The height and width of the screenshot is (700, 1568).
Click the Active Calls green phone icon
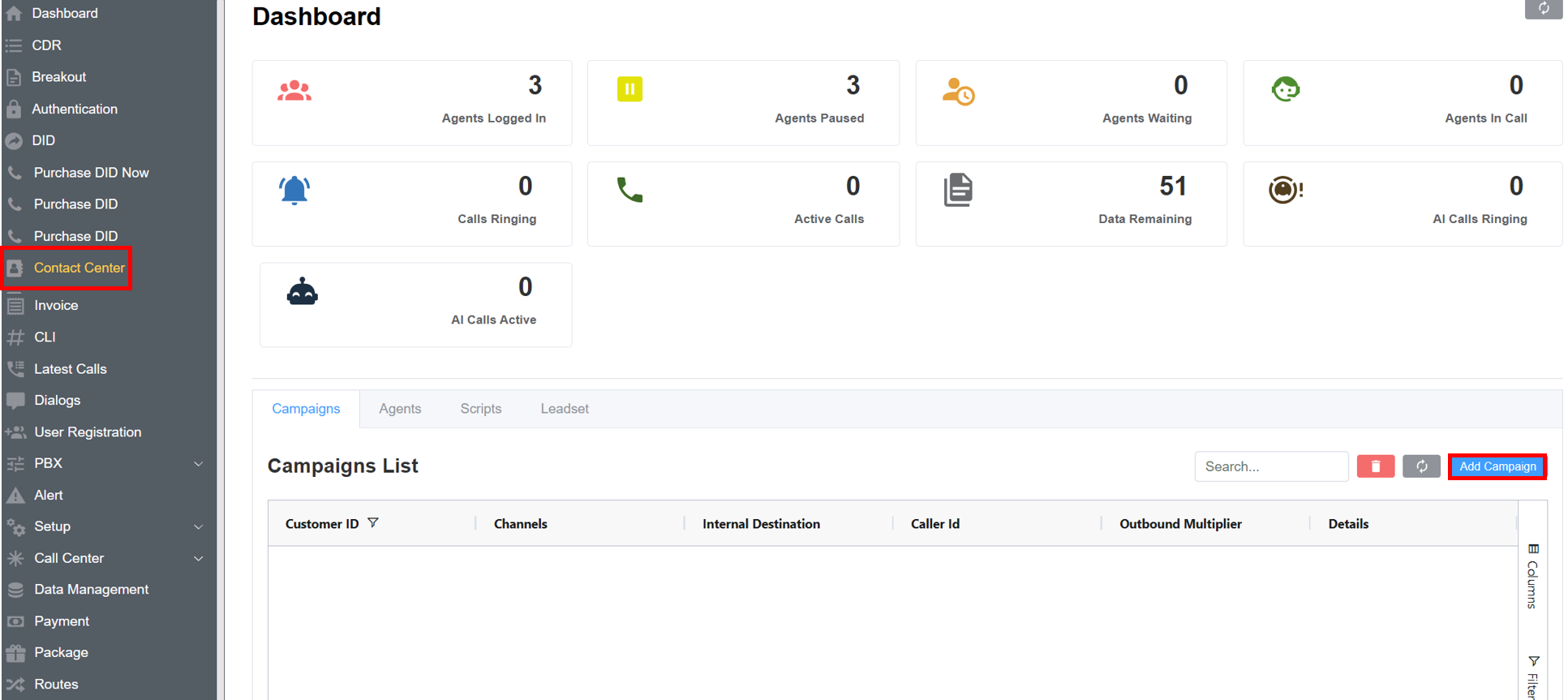629,190
